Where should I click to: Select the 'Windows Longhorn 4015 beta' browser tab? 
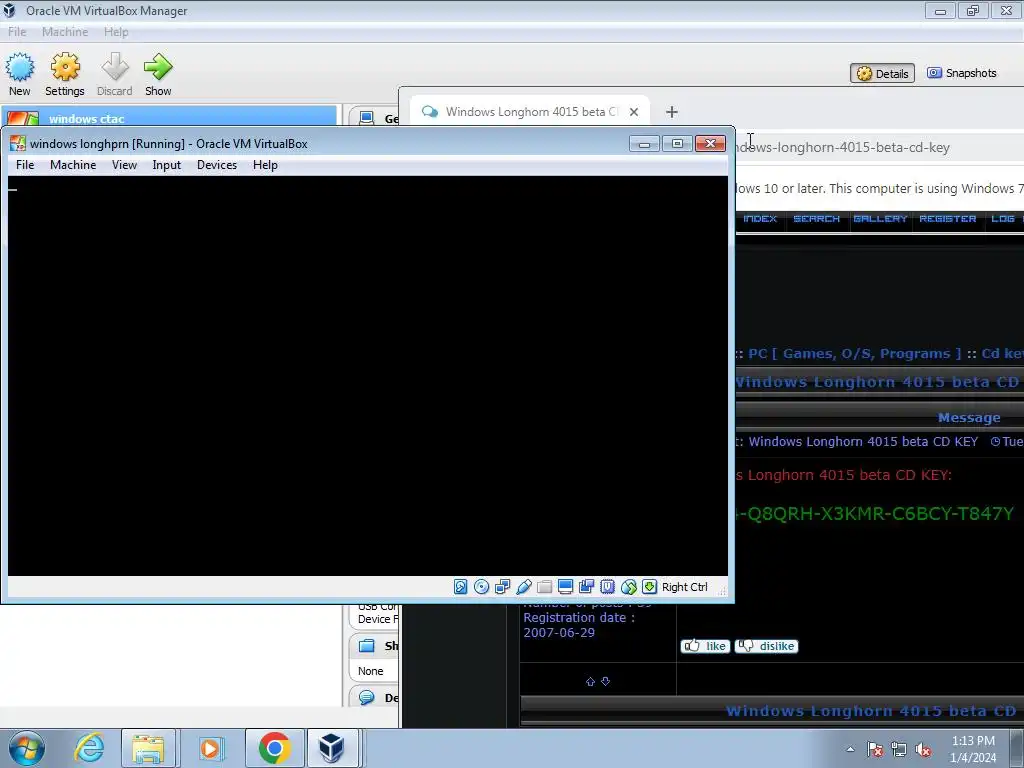click(530, 112)
